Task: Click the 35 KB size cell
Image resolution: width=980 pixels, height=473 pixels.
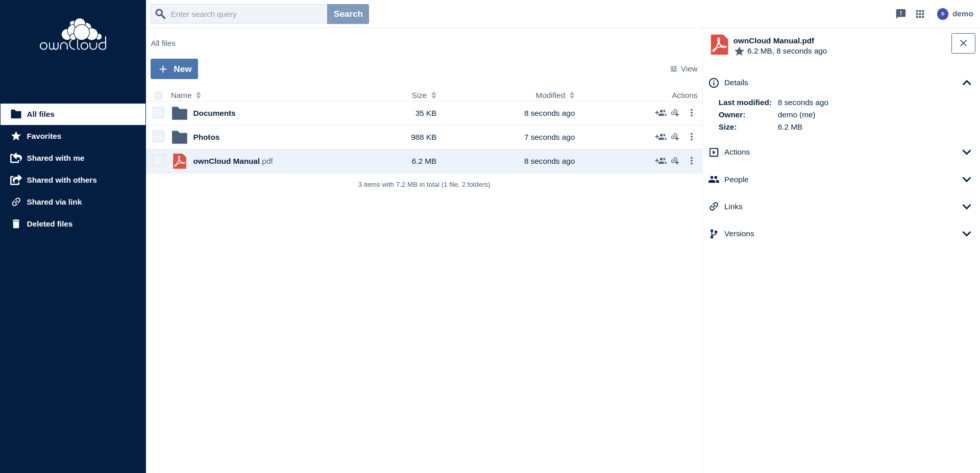Action: pos(426,113)
